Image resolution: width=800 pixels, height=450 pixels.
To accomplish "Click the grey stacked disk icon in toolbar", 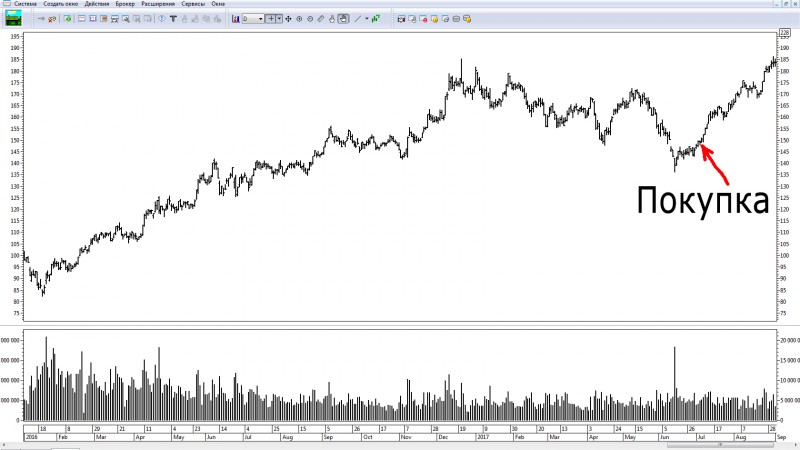I will click(x=456, y=19).
